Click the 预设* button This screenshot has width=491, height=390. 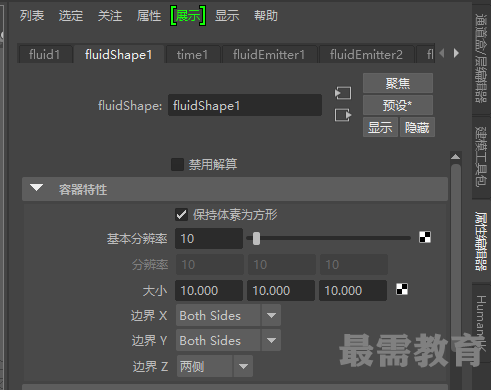[398, 105]
